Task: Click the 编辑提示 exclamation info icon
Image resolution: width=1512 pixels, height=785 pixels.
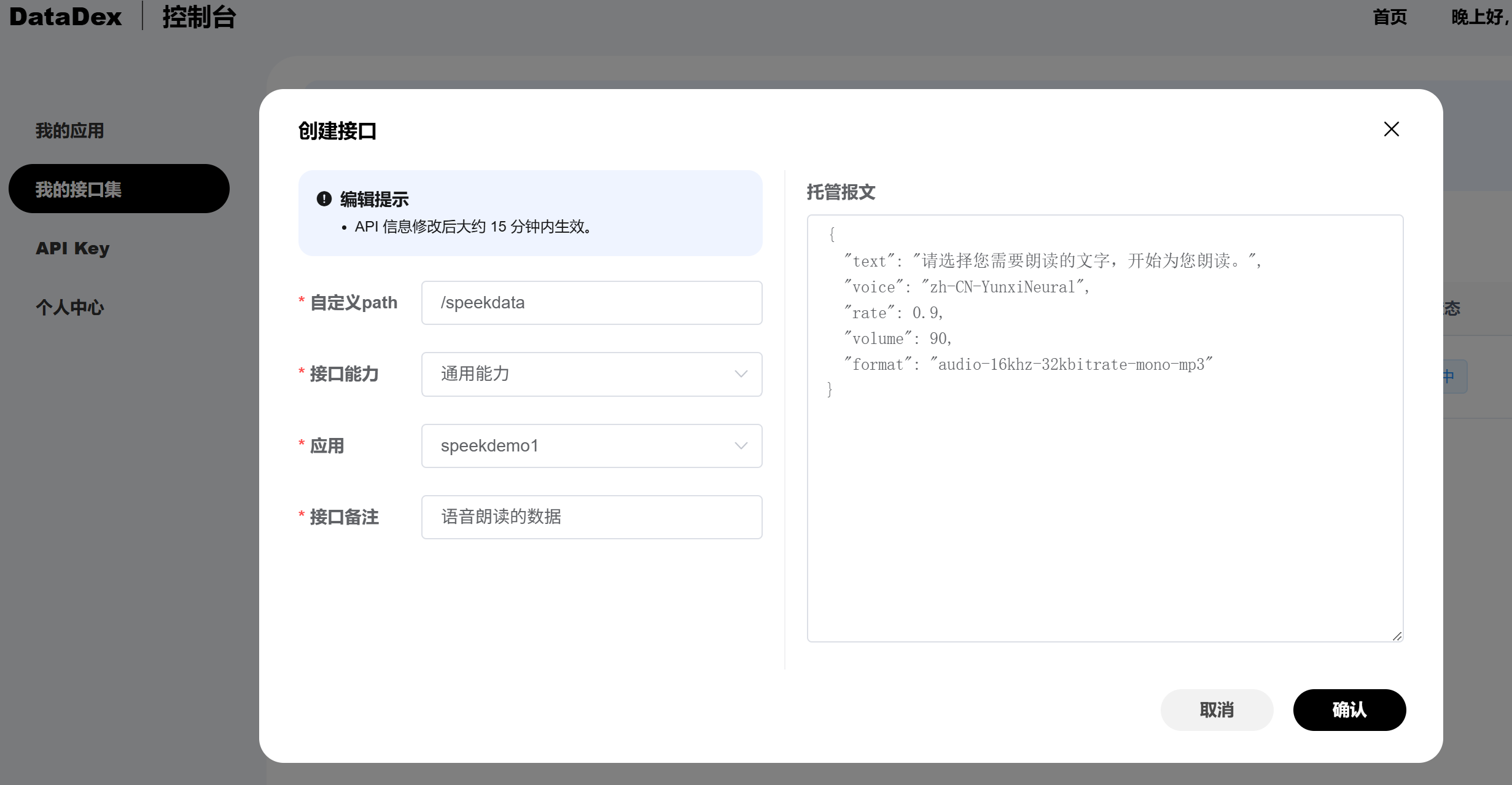Action: pos(324,198)
